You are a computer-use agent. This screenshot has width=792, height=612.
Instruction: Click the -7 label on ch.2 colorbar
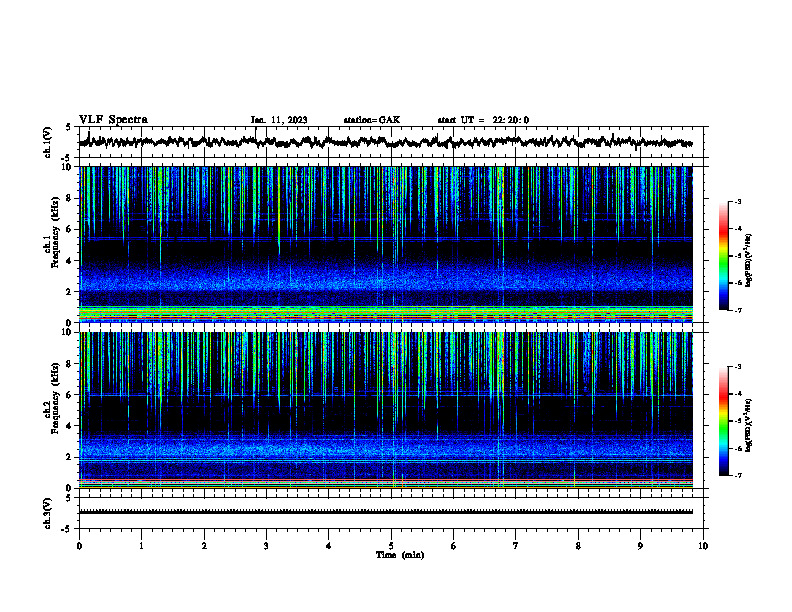pyautogui.click(x=737, y=475)
